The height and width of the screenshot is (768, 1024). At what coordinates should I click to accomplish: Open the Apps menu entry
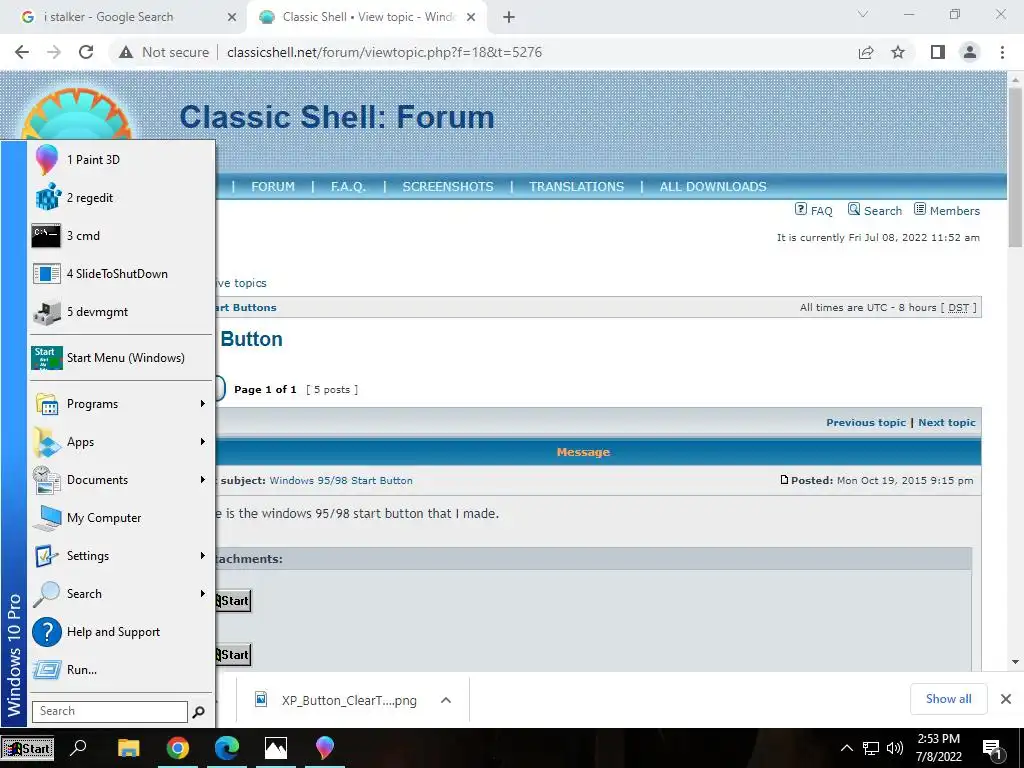tap(121, 442)
